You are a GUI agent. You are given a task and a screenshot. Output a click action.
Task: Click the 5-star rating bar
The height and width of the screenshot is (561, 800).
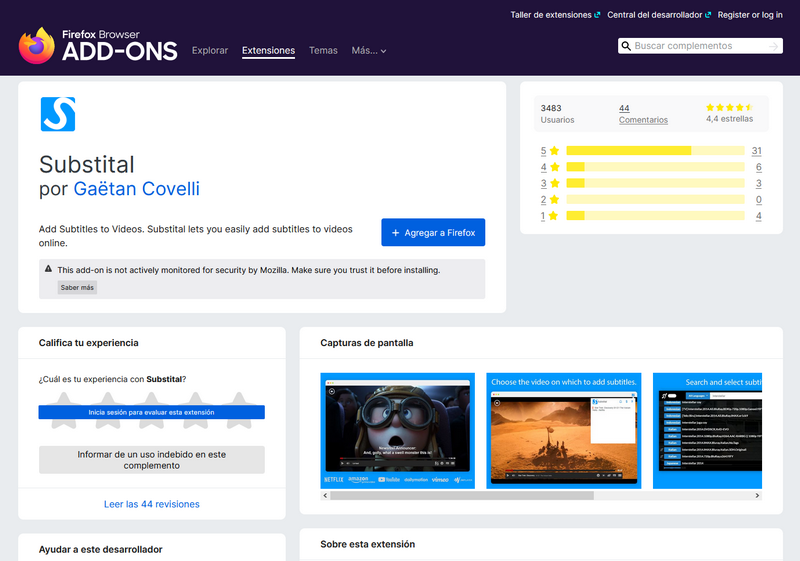655,150
